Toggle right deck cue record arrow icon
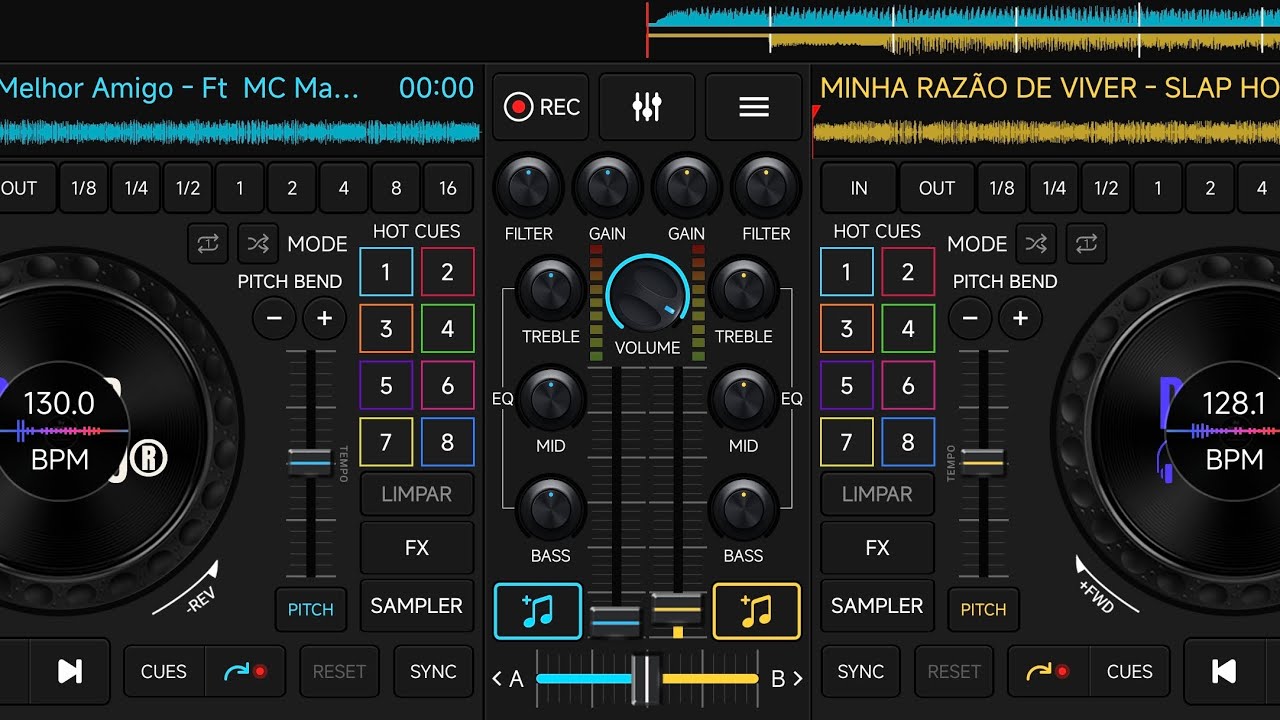Viewport: 1280px width, 720px height. 1047,672
